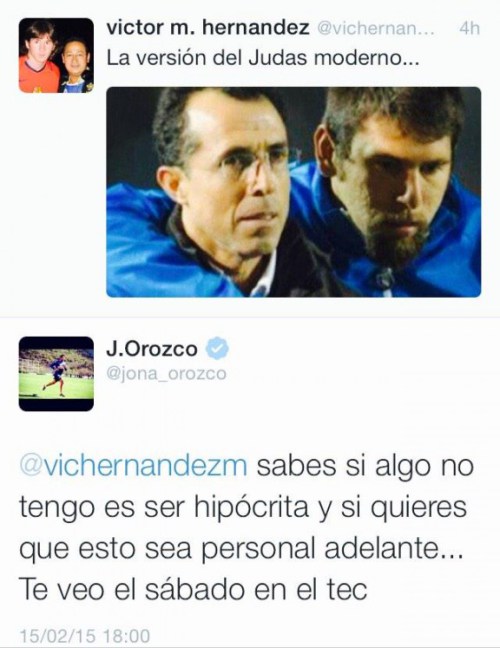This screenshot has height=648, width=500.
Task: Click the blue verified badge beside J.Orozco
Action: pos(217,348)
